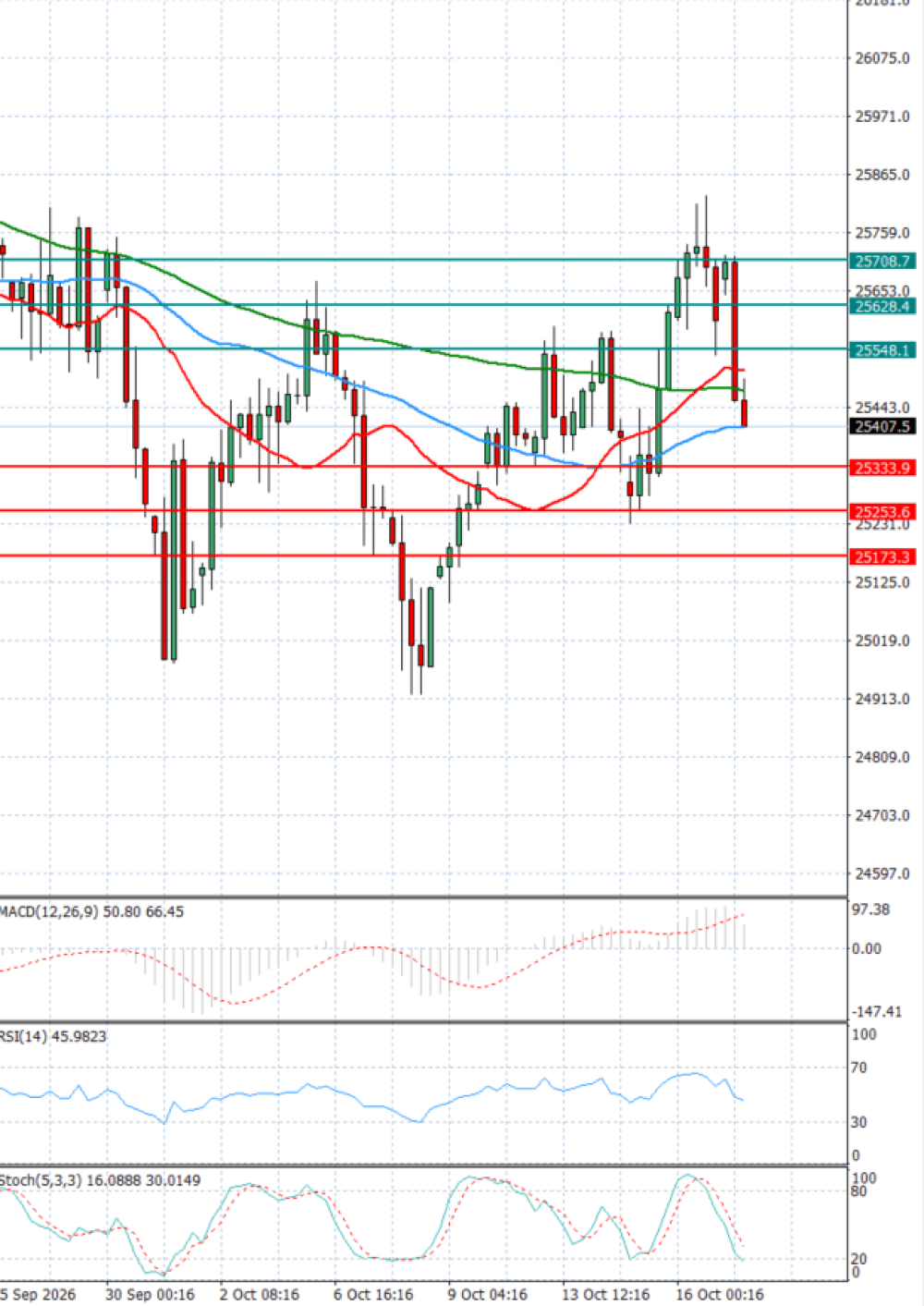This screenshot has width=924, height=1306.
Task: Click the 26075.0 price axis value
Action: [882, 58]
